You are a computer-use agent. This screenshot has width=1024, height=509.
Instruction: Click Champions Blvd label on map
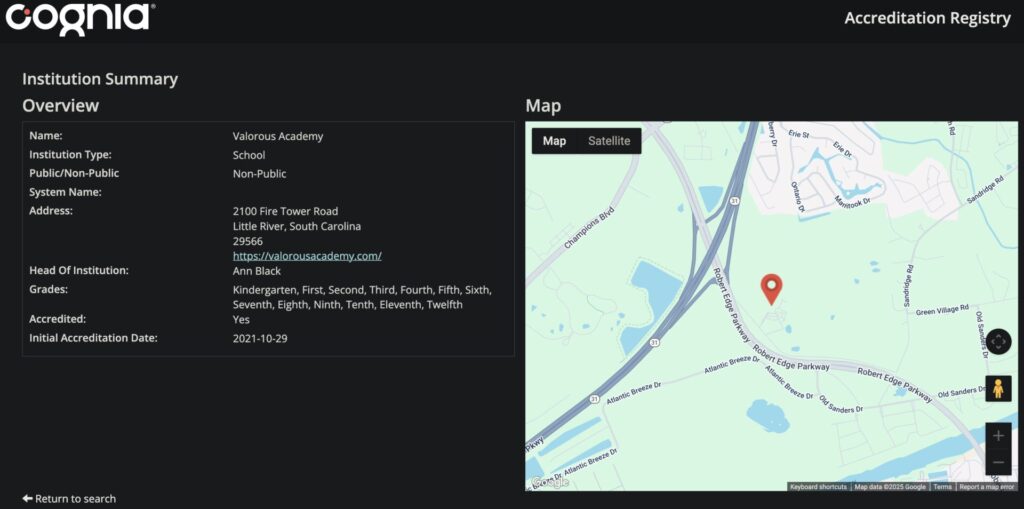coord(588,228)
